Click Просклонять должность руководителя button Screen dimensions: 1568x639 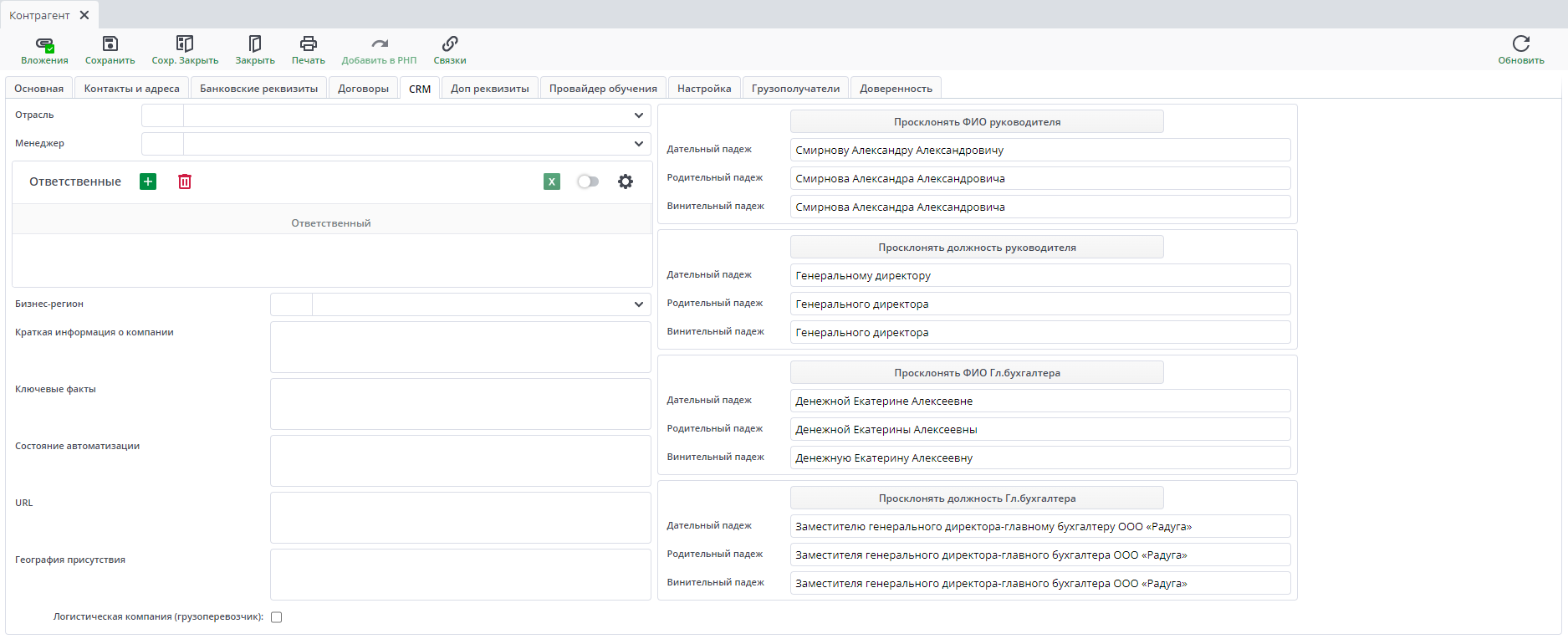977,248
